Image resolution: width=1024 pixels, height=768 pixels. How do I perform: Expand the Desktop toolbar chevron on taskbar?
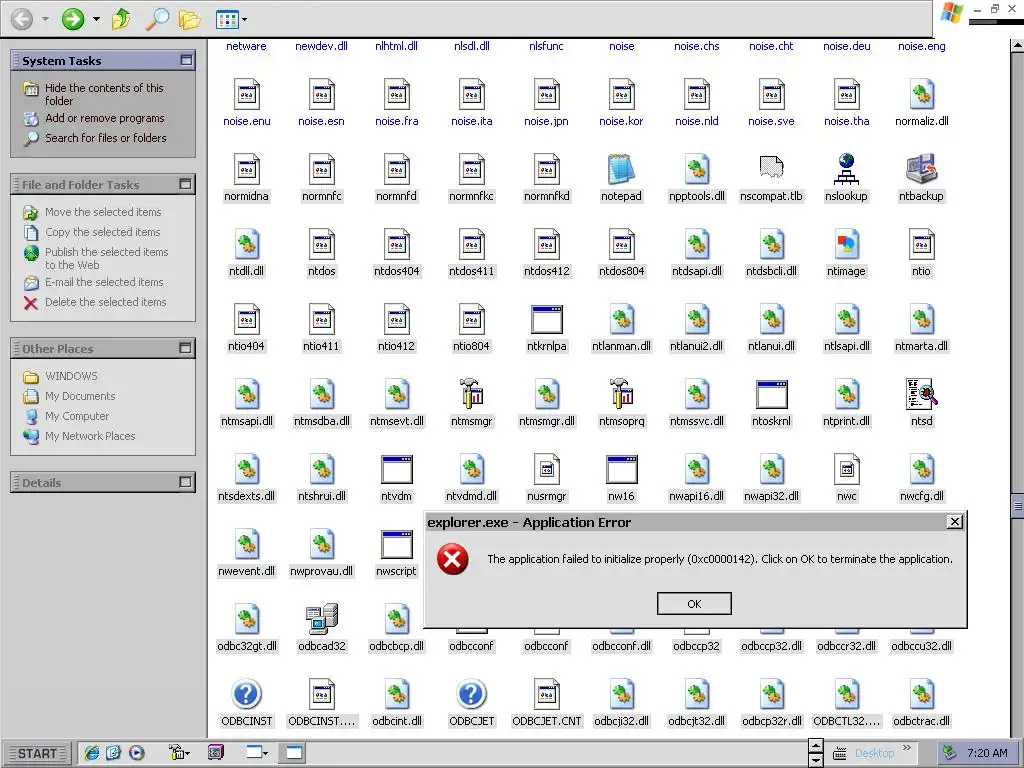point(907,748)
